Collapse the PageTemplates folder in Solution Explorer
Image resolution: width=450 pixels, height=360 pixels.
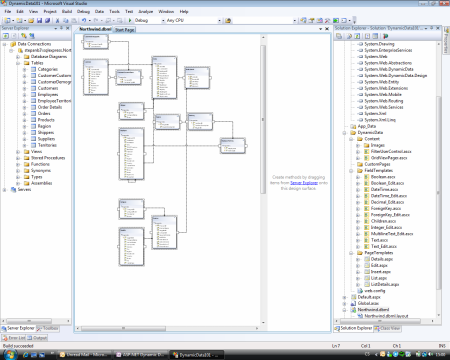351,253
